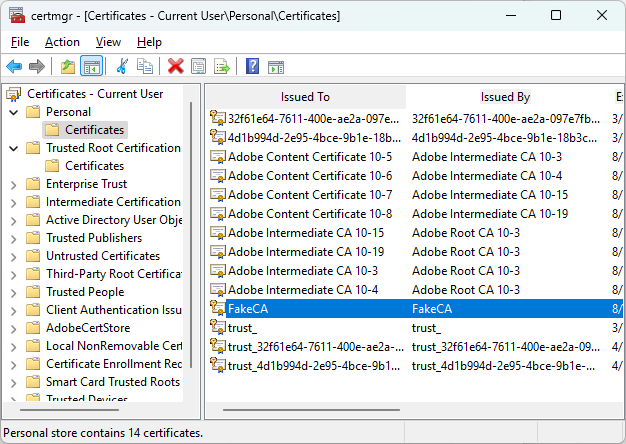Image resolution: width=626 pixels, height=444 pixels.
Task: Click the red Delete X icon
Action: point(176,66)
